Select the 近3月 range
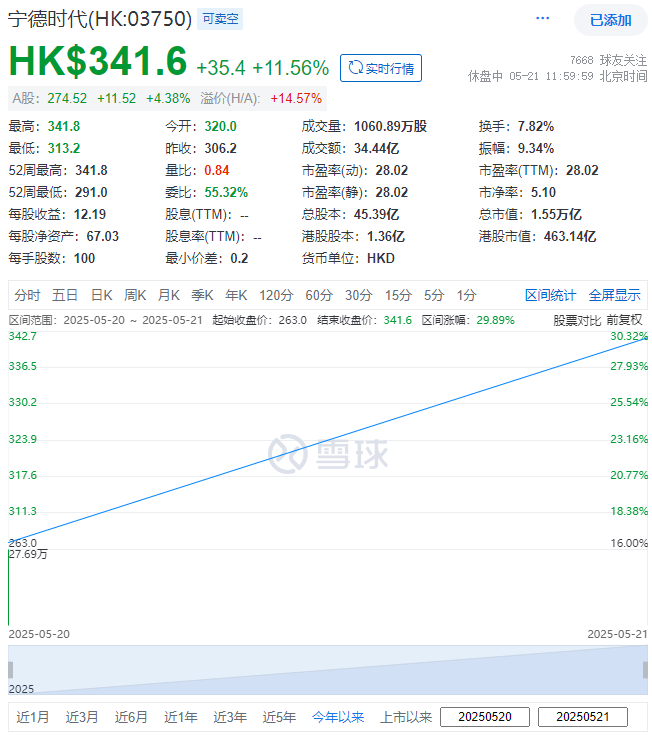The width and height of the screenshot is (652, 746). click(82, 717)
